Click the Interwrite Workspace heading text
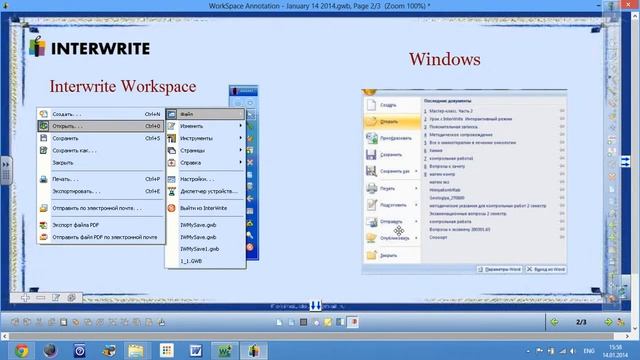This screenshot has height=360, width=640. [123, 87]
